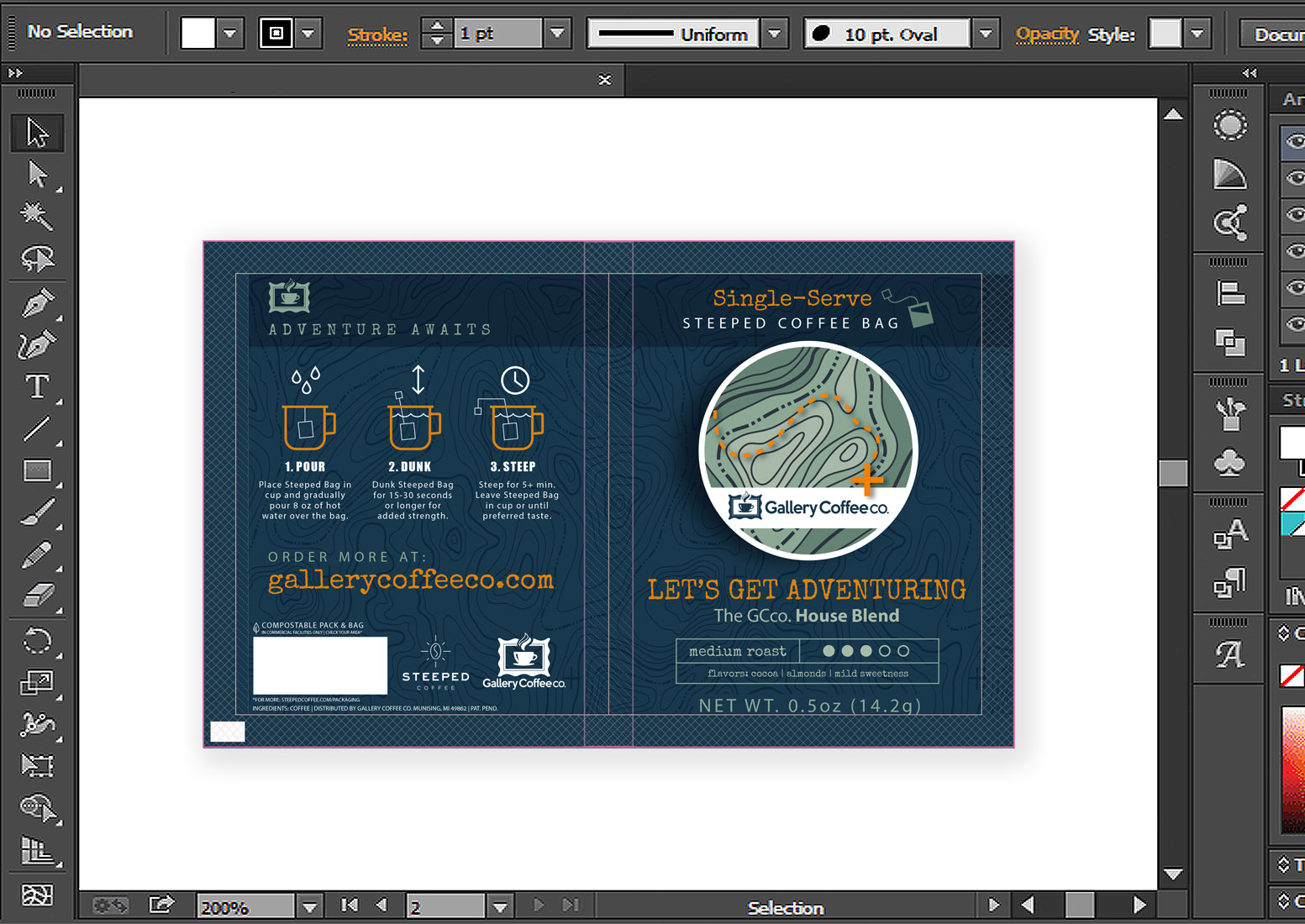Select the Scale tool

click(37, 682)
